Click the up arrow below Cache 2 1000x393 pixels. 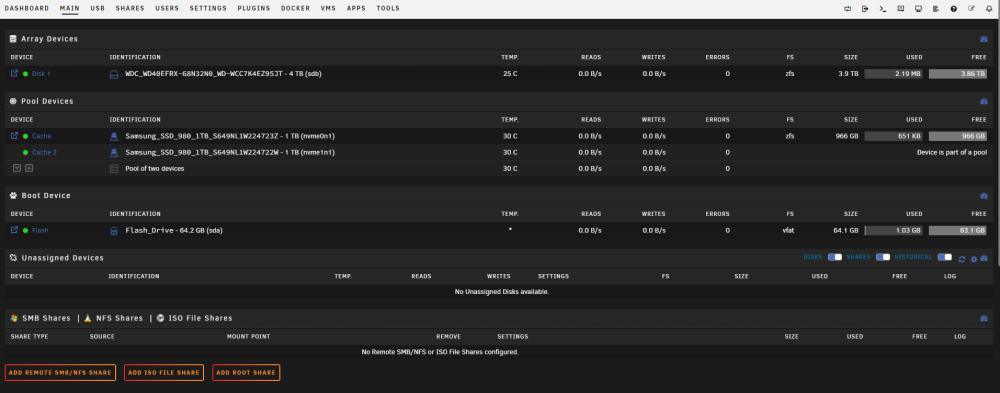(x=29, y=168)
